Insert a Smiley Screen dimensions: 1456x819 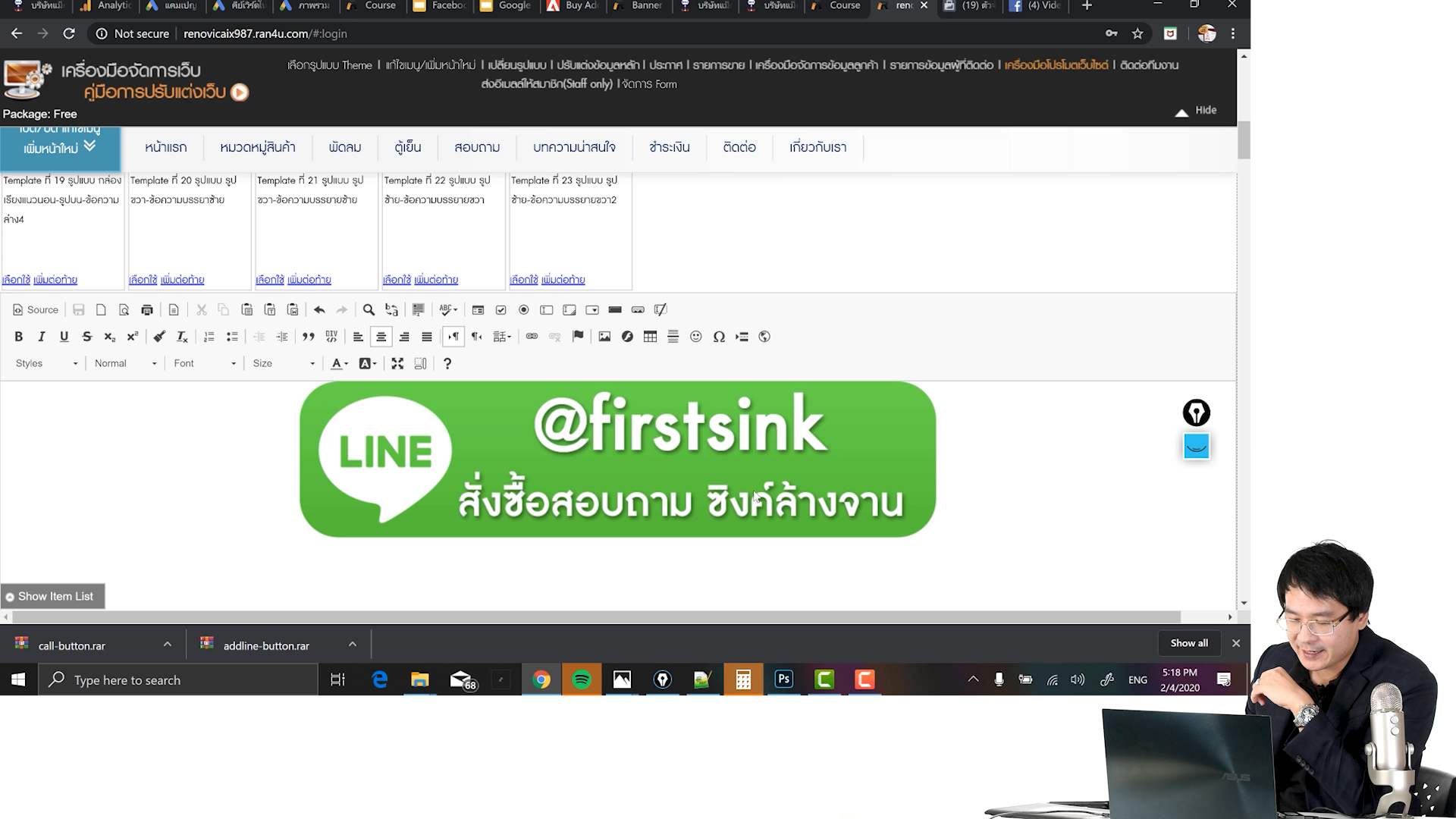coord(696,337)
